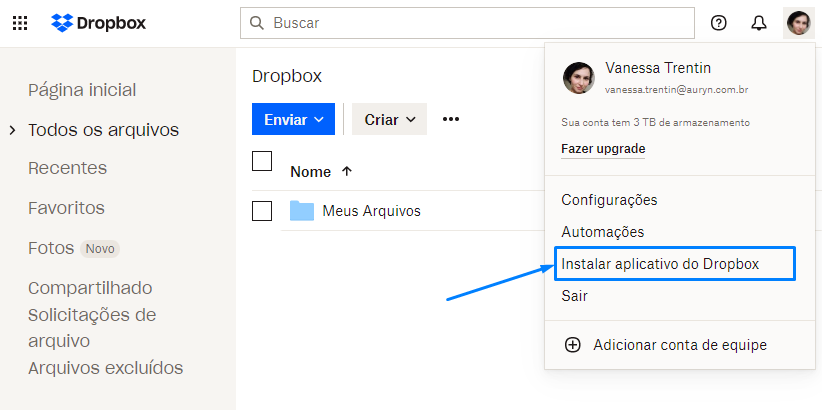This screenshot has width=822, height=410.
Task: Open Favoritos in sidebar
Action: (x=67, y=208)
